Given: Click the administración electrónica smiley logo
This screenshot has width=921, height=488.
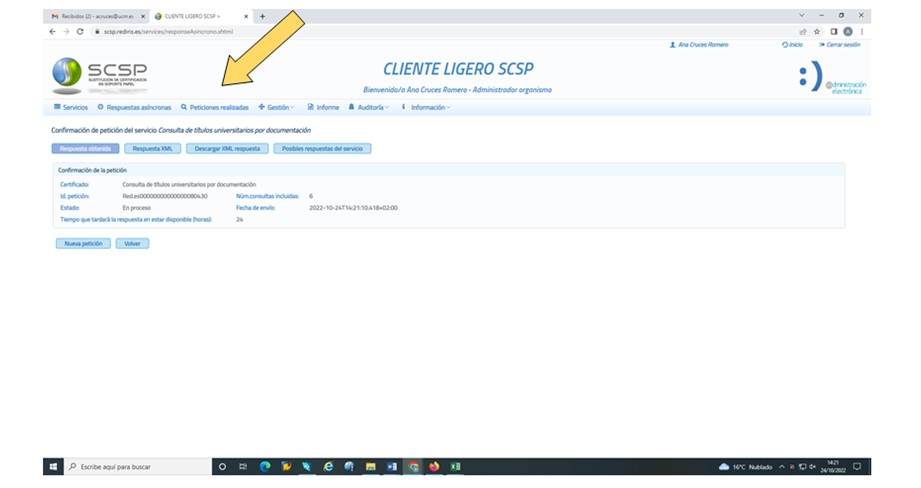Looking at the screenshot, I should pos(832,78).
